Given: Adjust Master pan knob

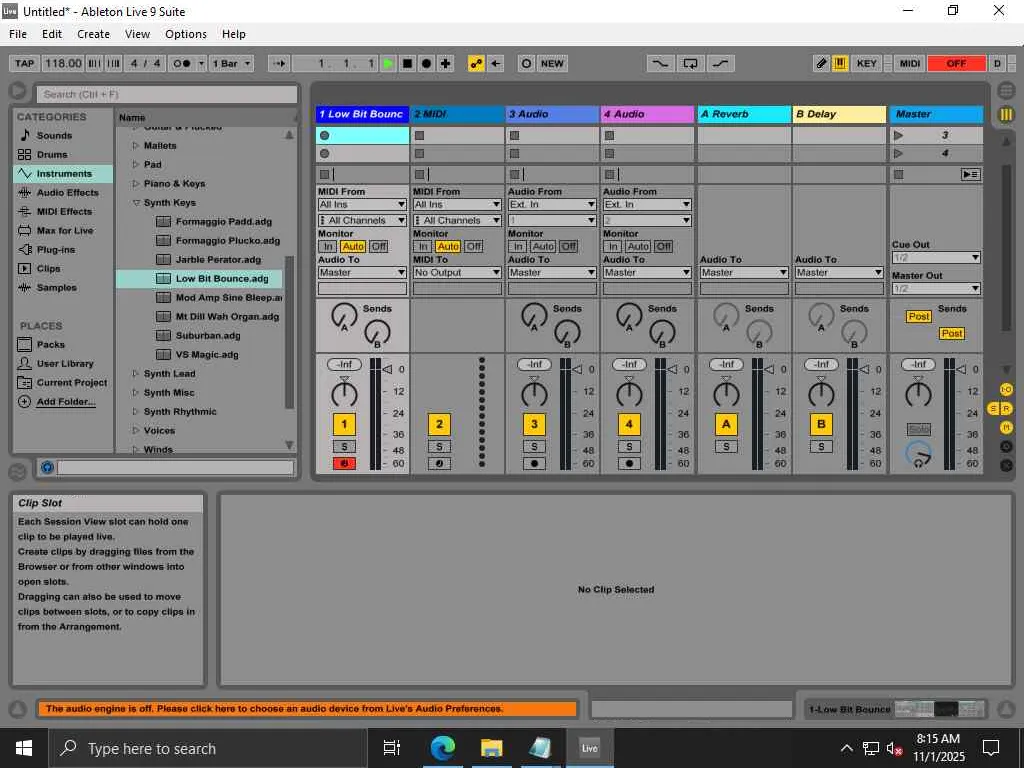Looking at the screenshot, I should click(918, 394).
